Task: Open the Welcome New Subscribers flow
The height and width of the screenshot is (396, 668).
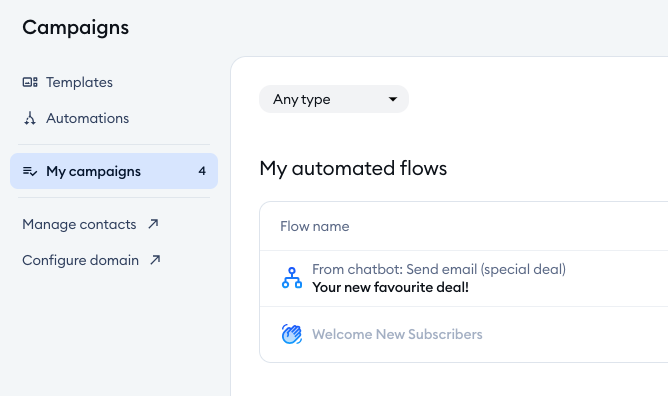Action: [x=397, y=334]
